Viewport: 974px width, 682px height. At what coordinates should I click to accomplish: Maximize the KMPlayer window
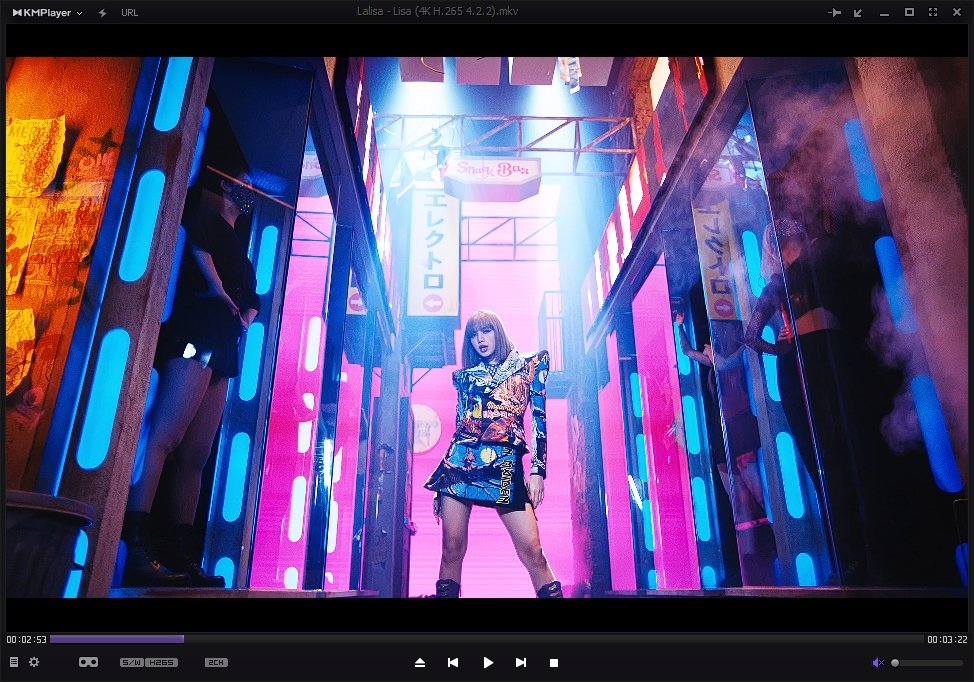click(x=909, y=12)
